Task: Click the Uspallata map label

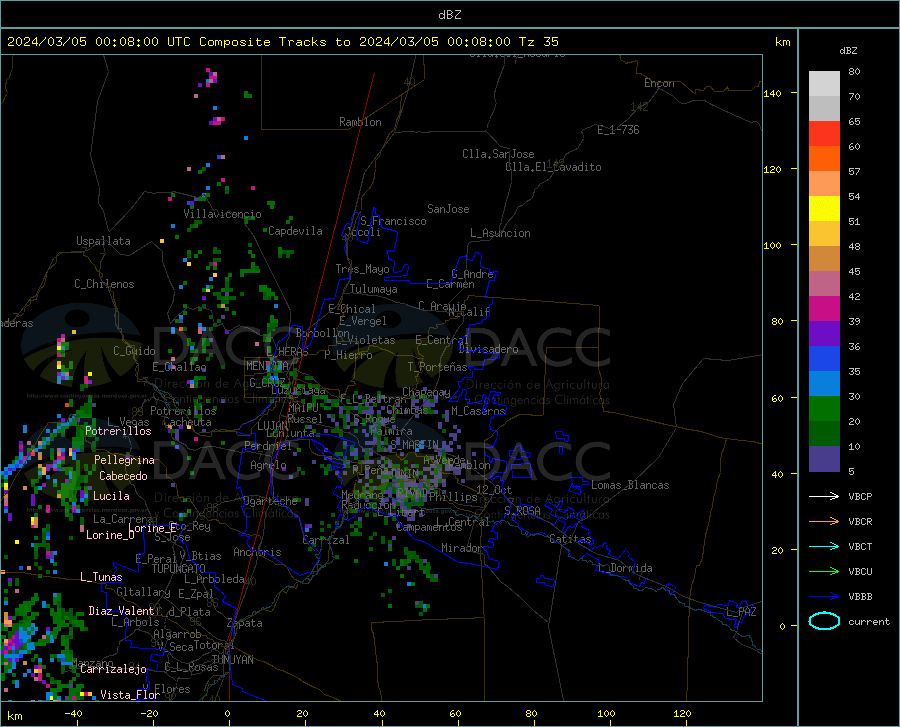Action: 103,241
